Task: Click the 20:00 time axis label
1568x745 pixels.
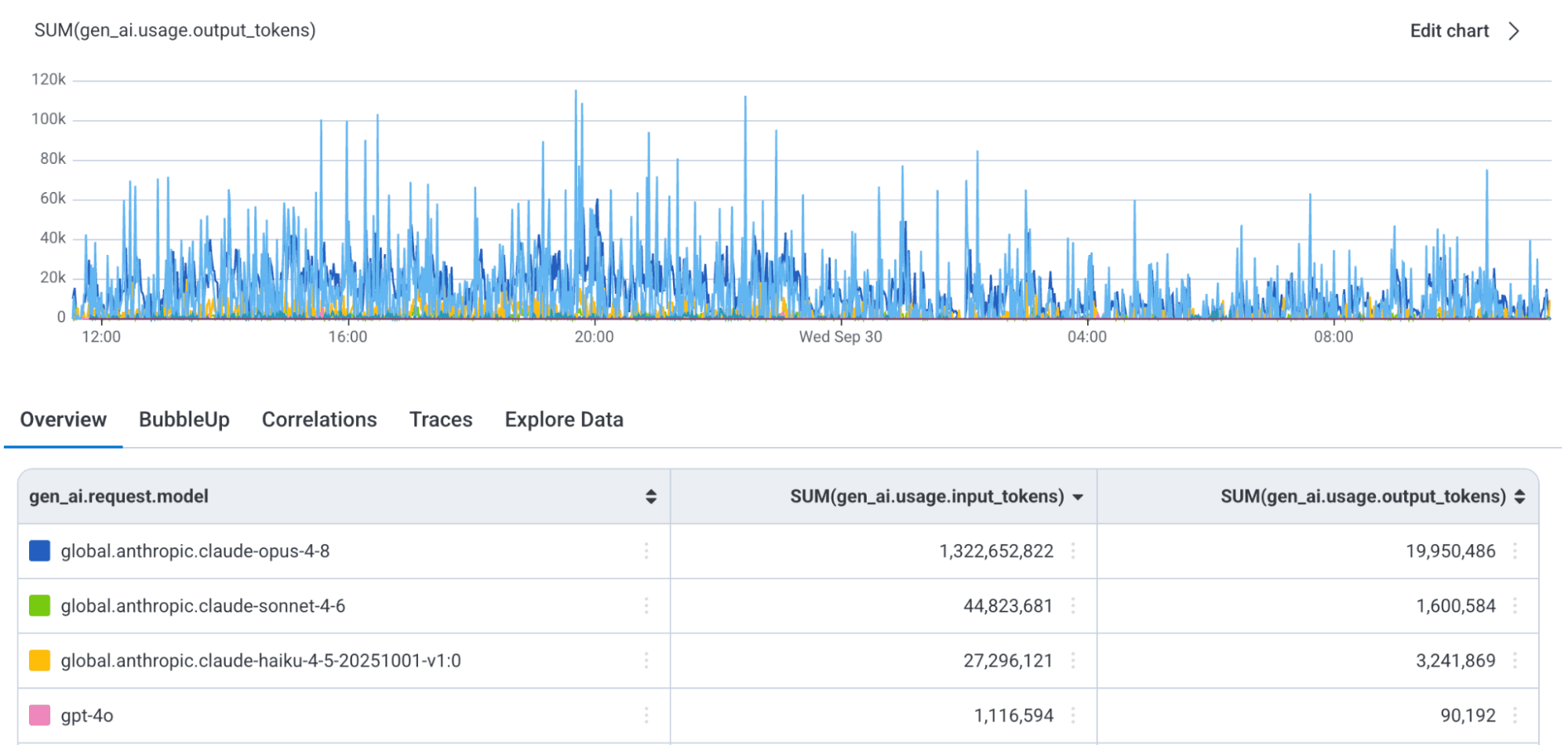Action: click(x=594, y=337)
